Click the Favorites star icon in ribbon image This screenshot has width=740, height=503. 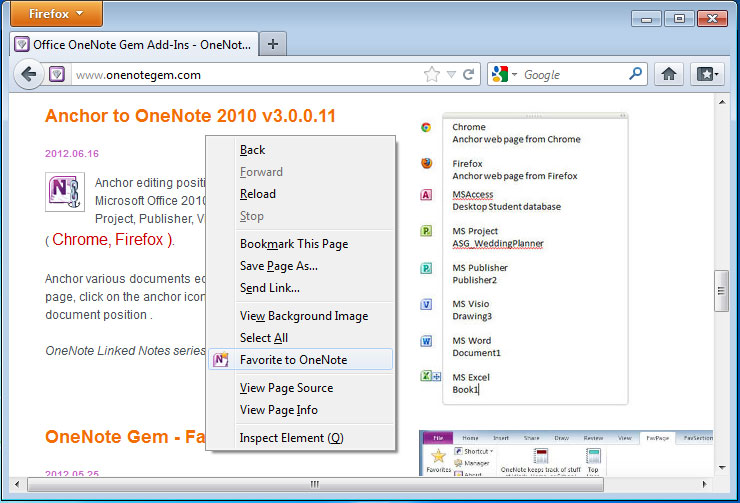click(x=439, y=456)
